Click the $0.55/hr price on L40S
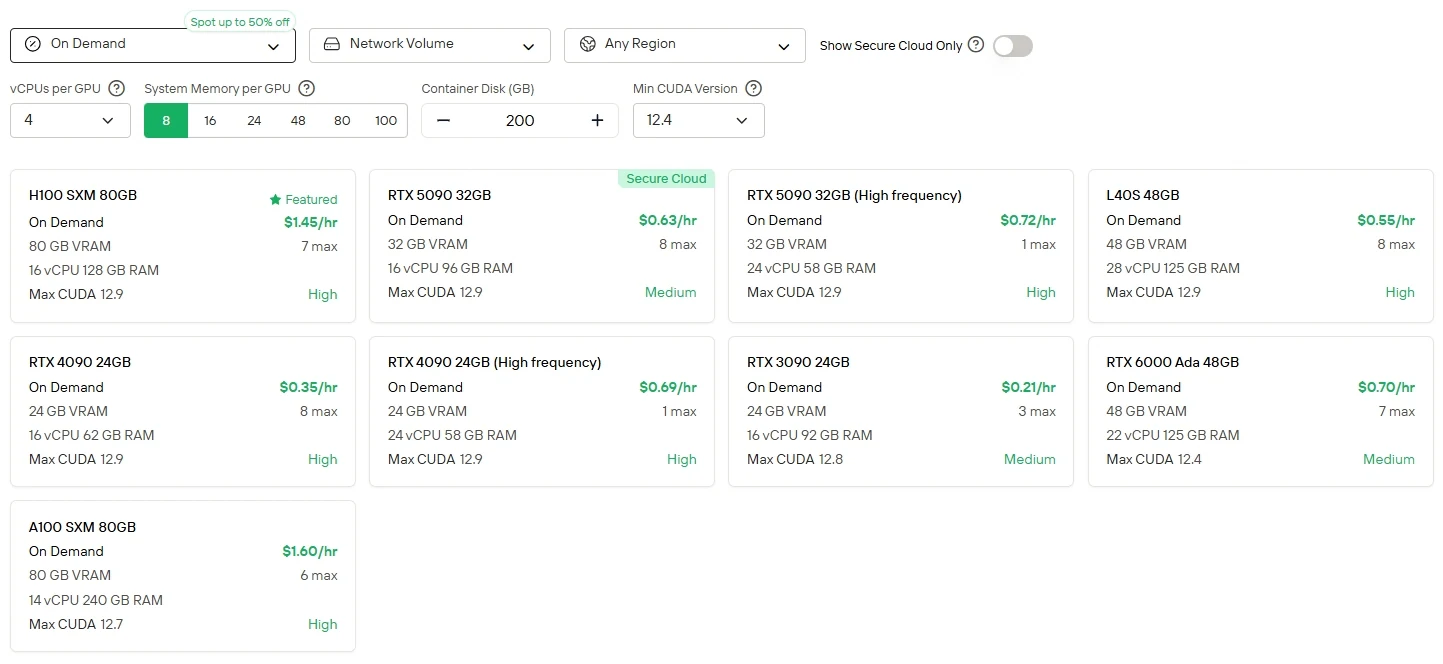The height and width of the screenshot is (664, 1443). tap(1386, 220)
